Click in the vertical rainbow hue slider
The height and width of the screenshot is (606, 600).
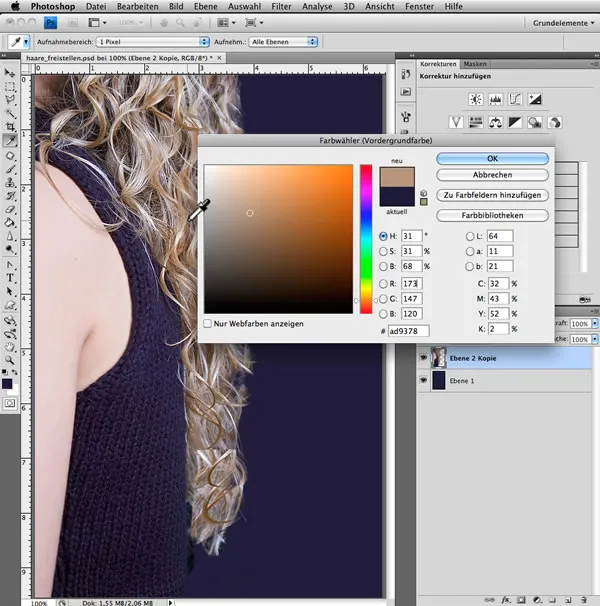366,238
